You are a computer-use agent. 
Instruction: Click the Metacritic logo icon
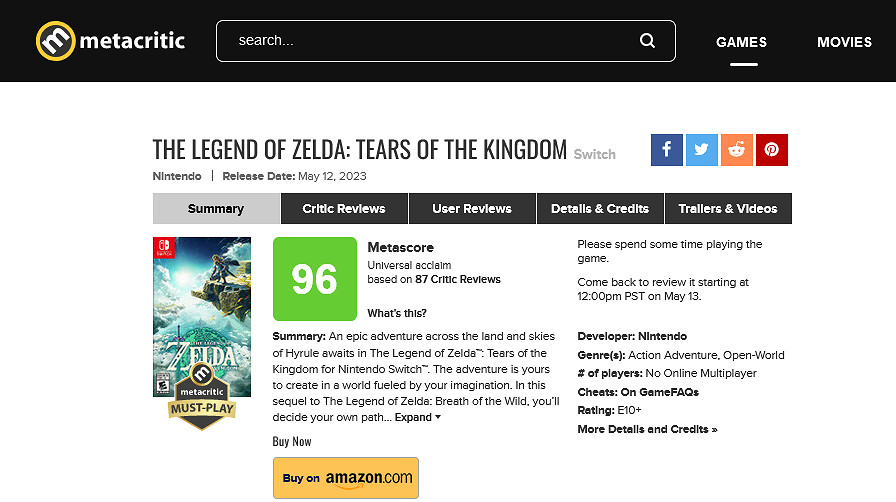[55, 41]
